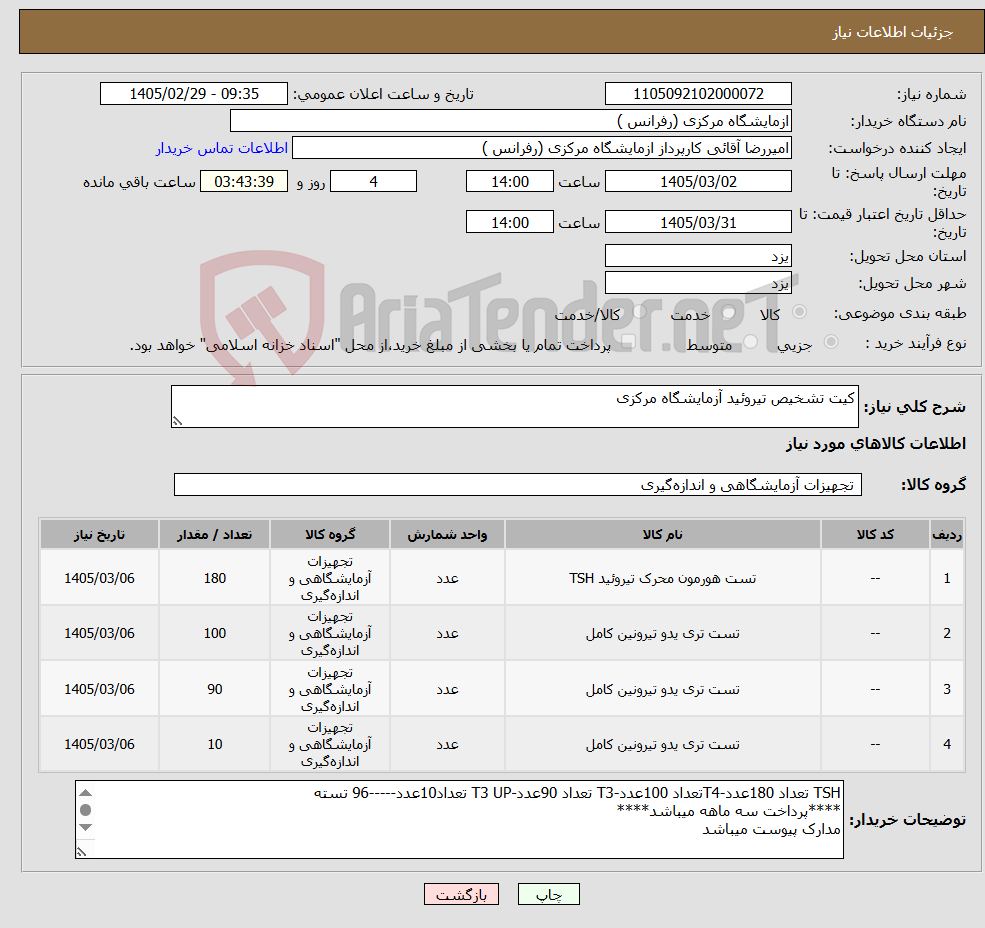Click the buyer organization name field
The image size is (985, 928).
pos(511,121)
